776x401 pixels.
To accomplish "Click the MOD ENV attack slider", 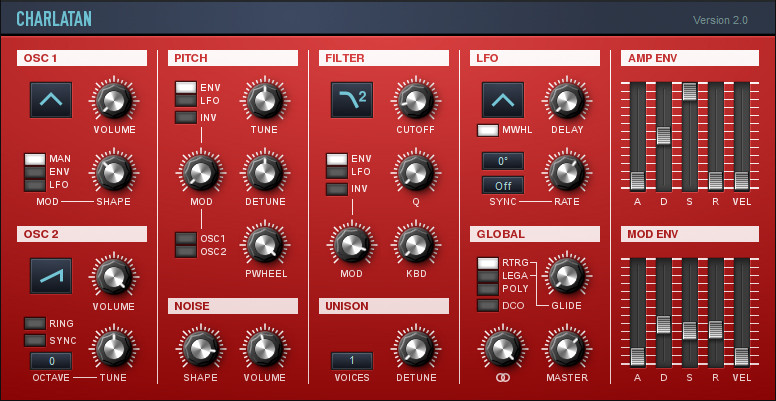I will tap(638, 312).
